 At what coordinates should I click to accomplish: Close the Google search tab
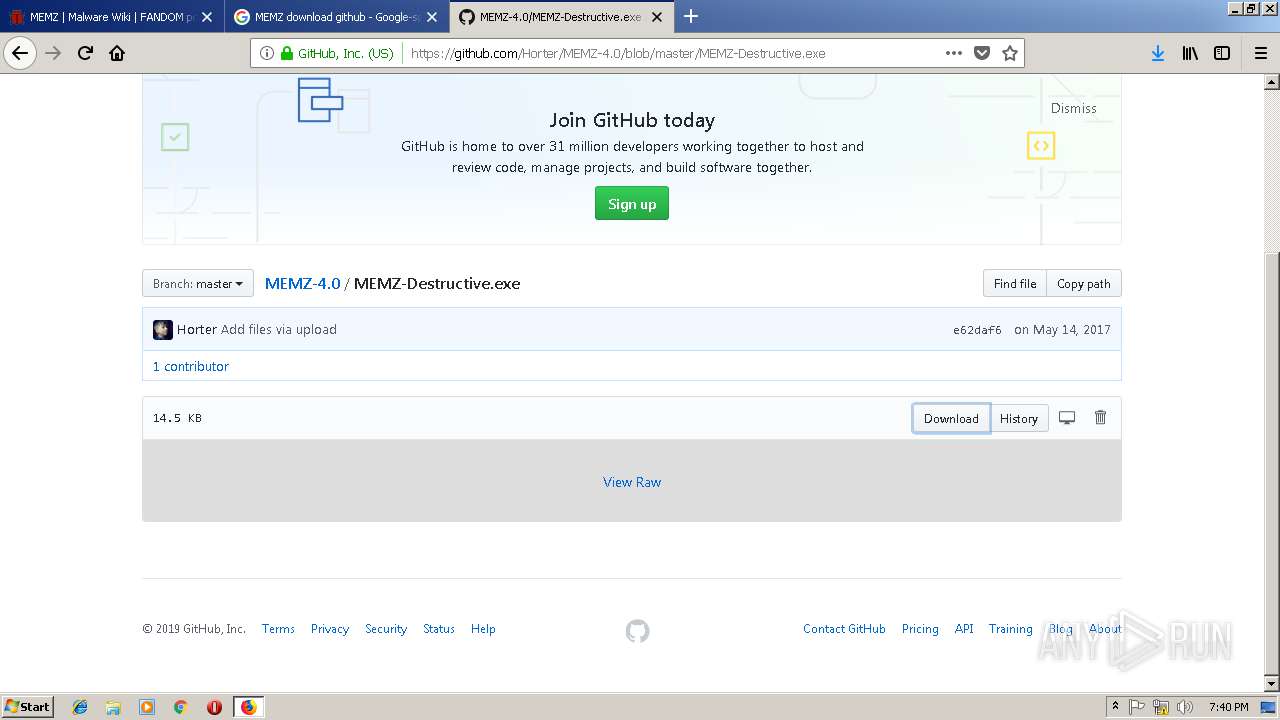point(432,17)
